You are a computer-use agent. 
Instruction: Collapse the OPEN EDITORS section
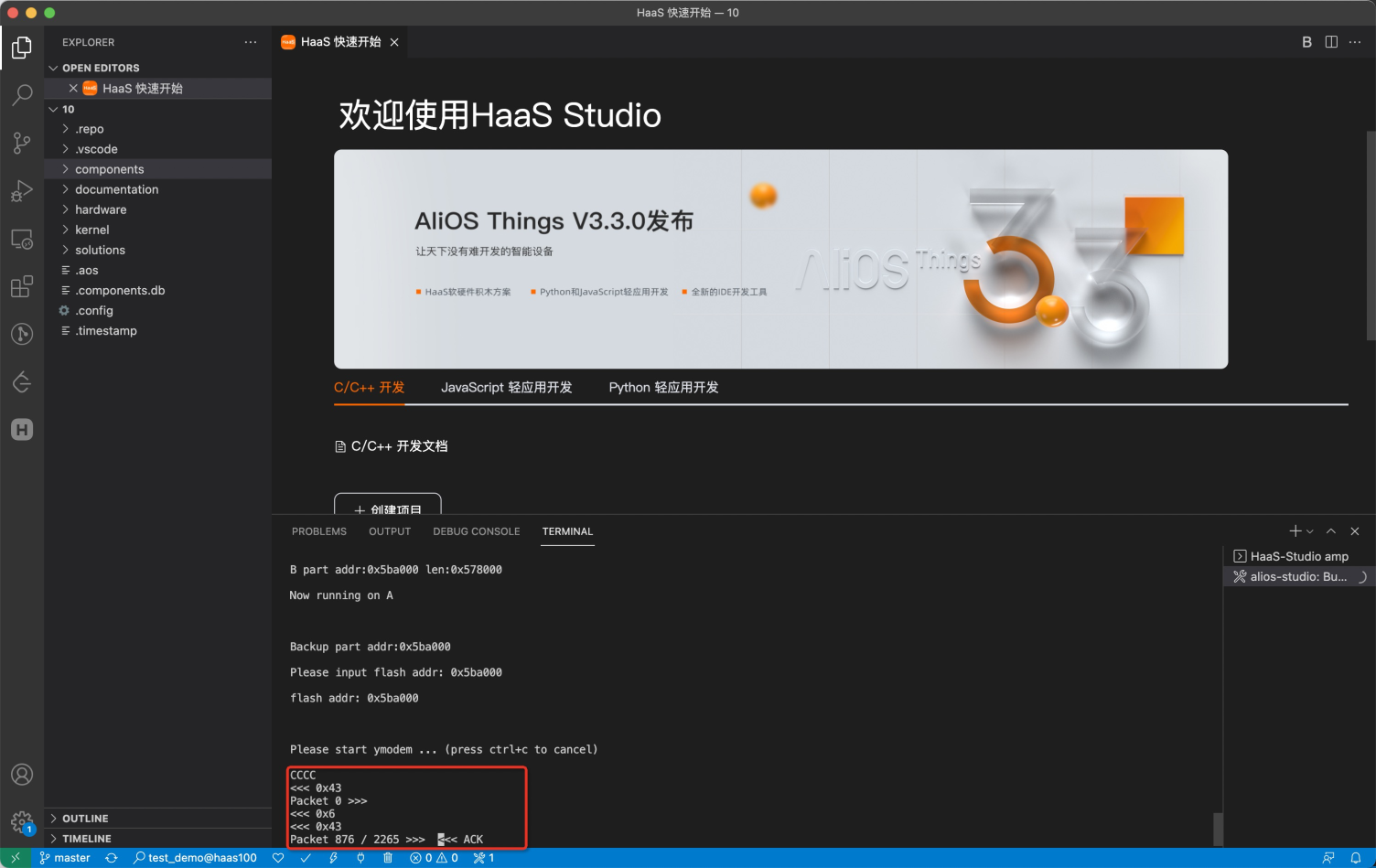click(x=157, y=68)
